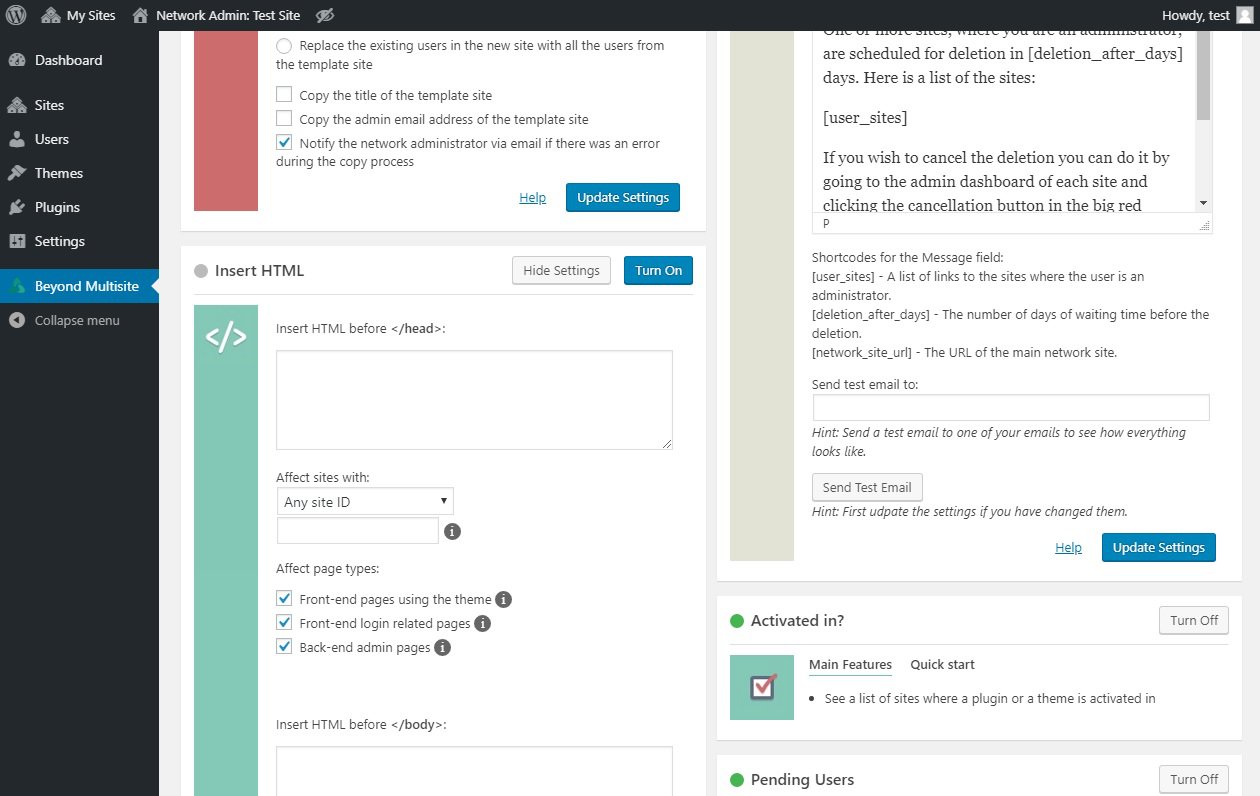Hide Settings for the Insert HTML panel
Image resolution: width=1260 pixels, height=796 pixels.
561,270
